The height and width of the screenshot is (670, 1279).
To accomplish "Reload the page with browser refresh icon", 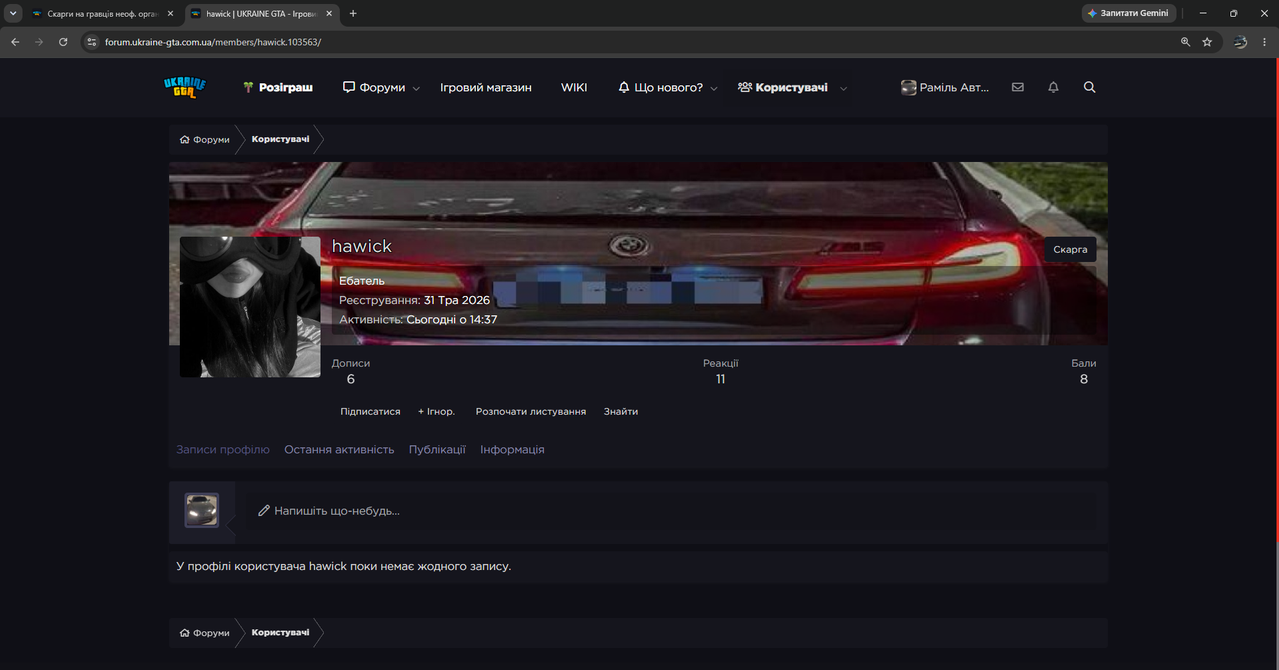I will [63, 42].
